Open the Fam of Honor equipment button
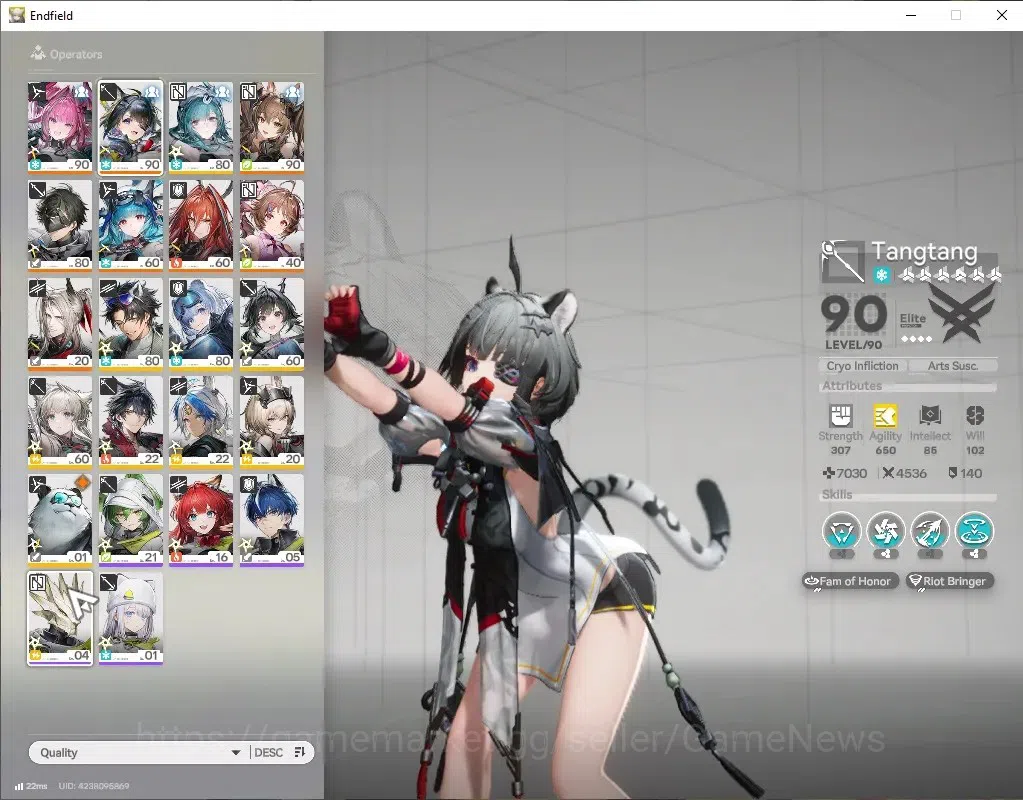 pyautogui.click(x=851, y=581)
